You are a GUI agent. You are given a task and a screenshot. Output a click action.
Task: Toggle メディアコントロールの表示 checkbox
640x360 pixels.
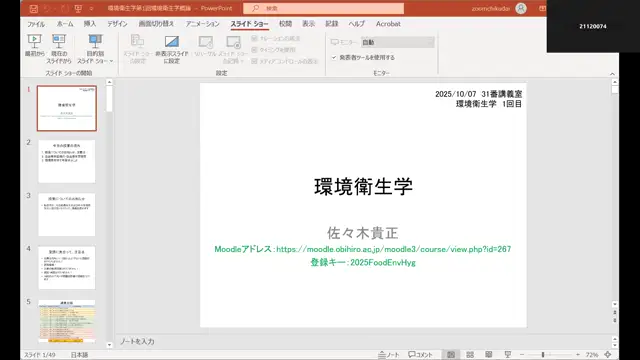(x=254, y=61)
